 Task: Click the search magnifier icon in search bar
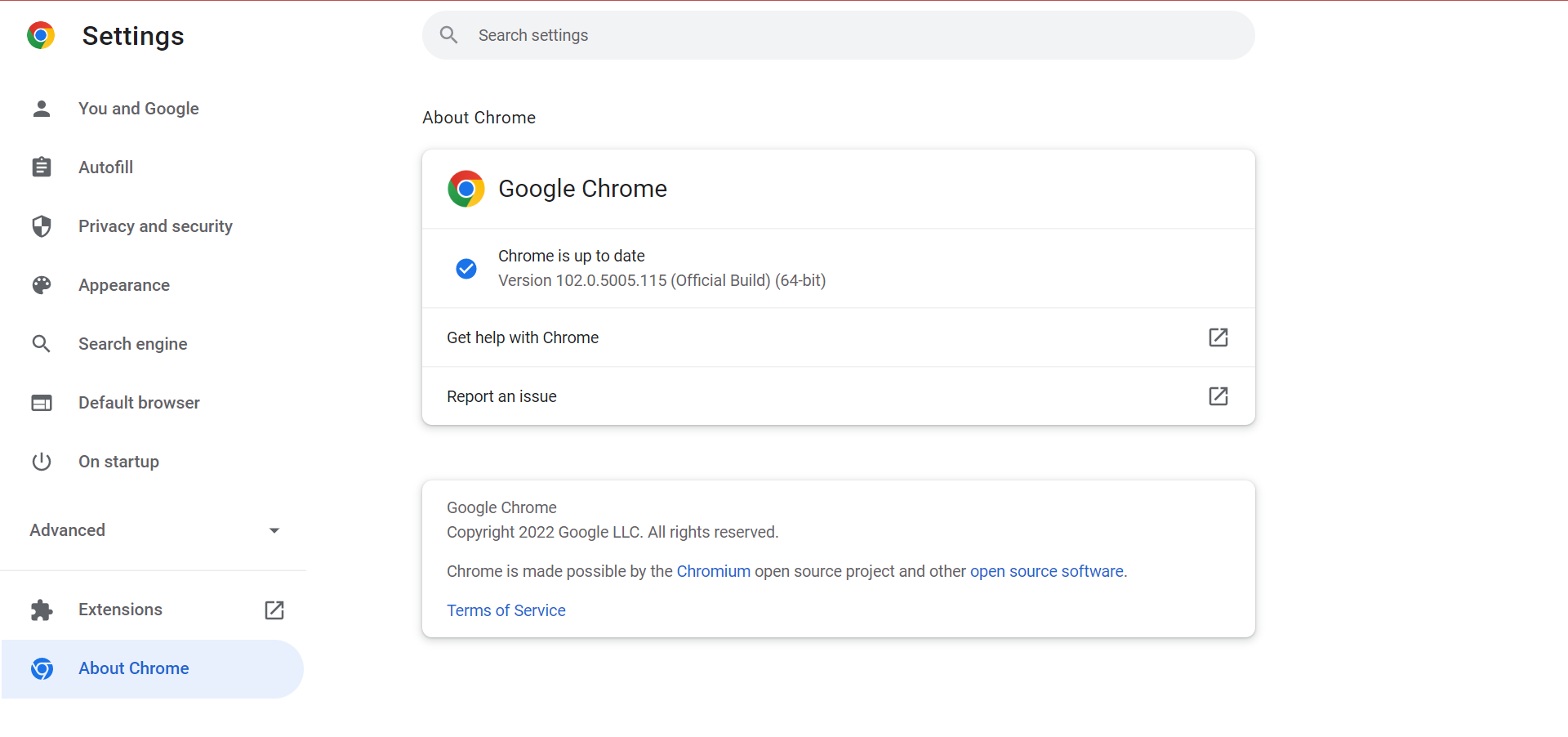[448, 34]
